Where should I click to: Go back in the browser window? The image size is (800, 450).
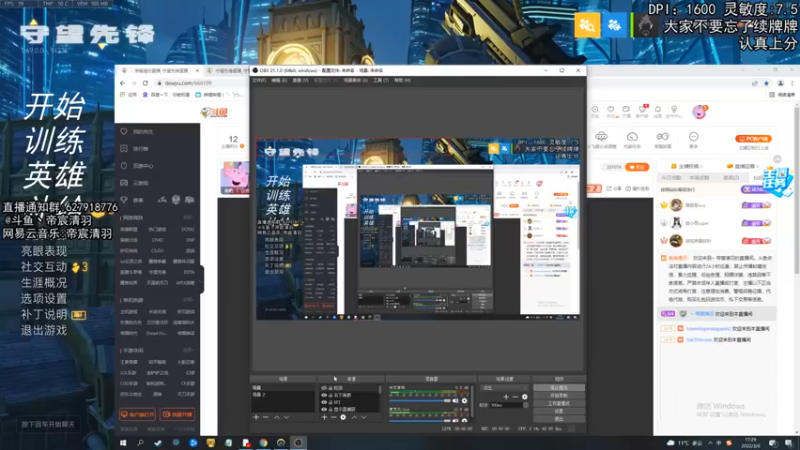[x=122, y=83]
